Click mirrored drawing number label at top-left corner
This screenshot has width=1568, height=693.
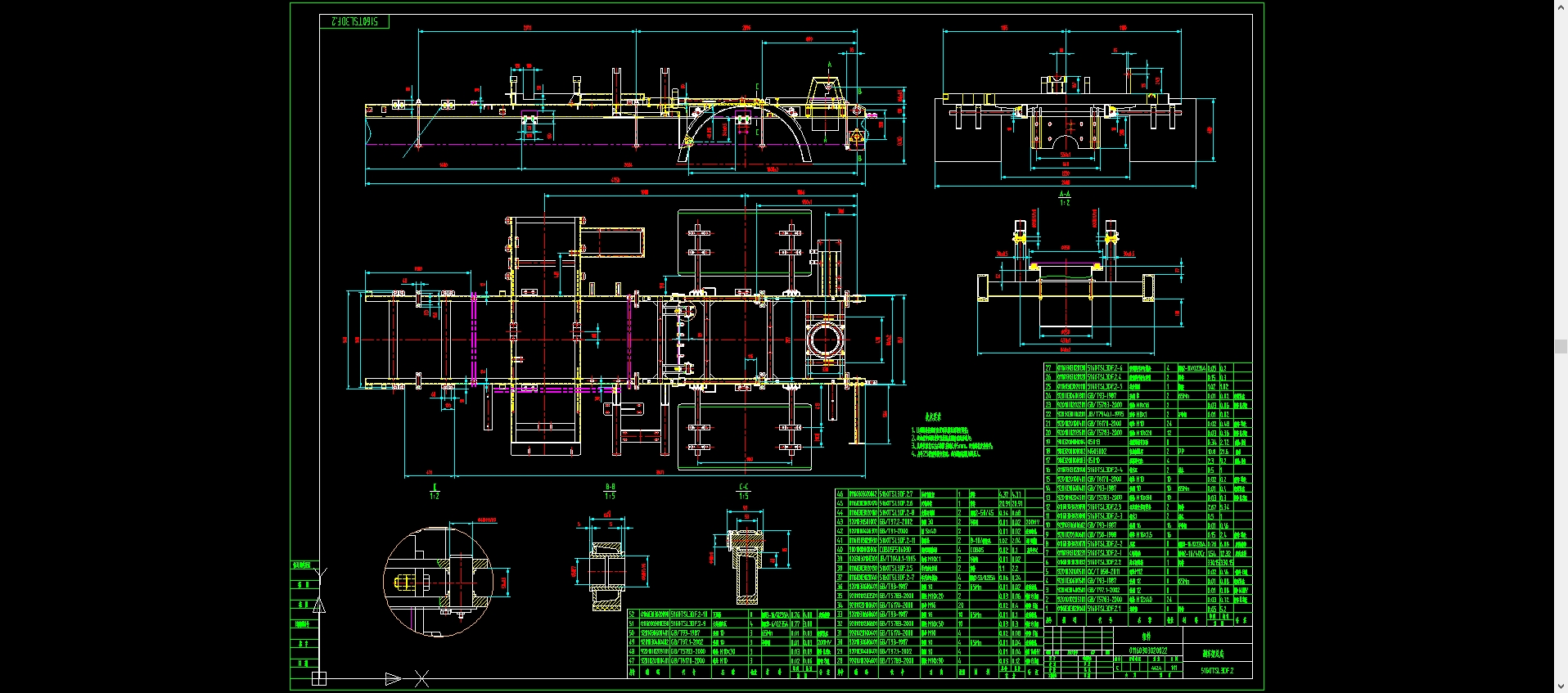click(354, 21)
